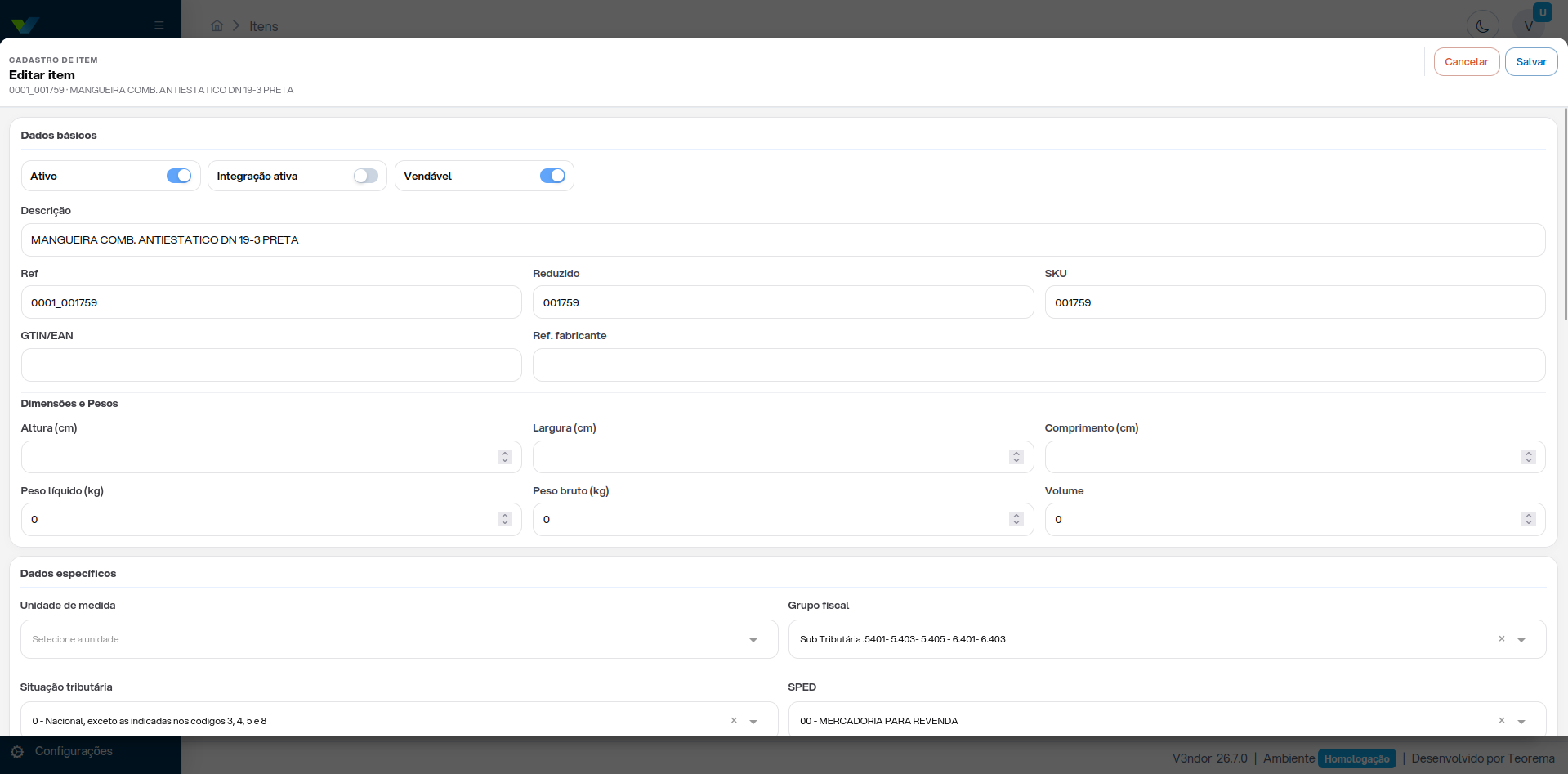Edit the Descrição text field

(x=783, y=240)
